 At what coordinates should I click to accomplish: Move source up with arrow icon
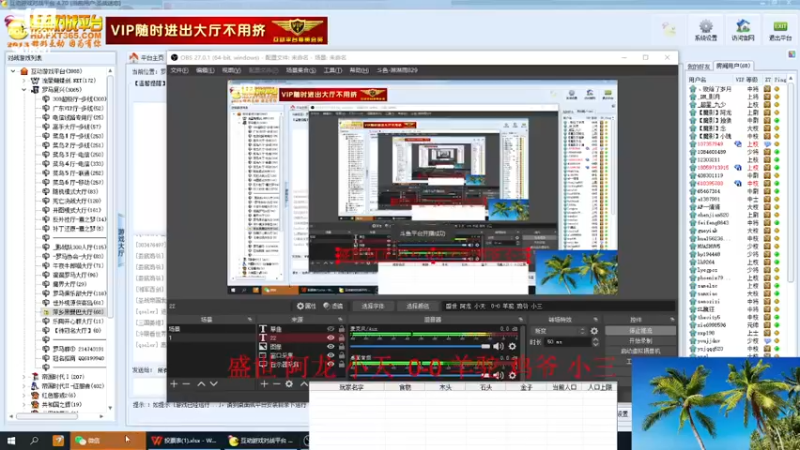coord(304,384)
